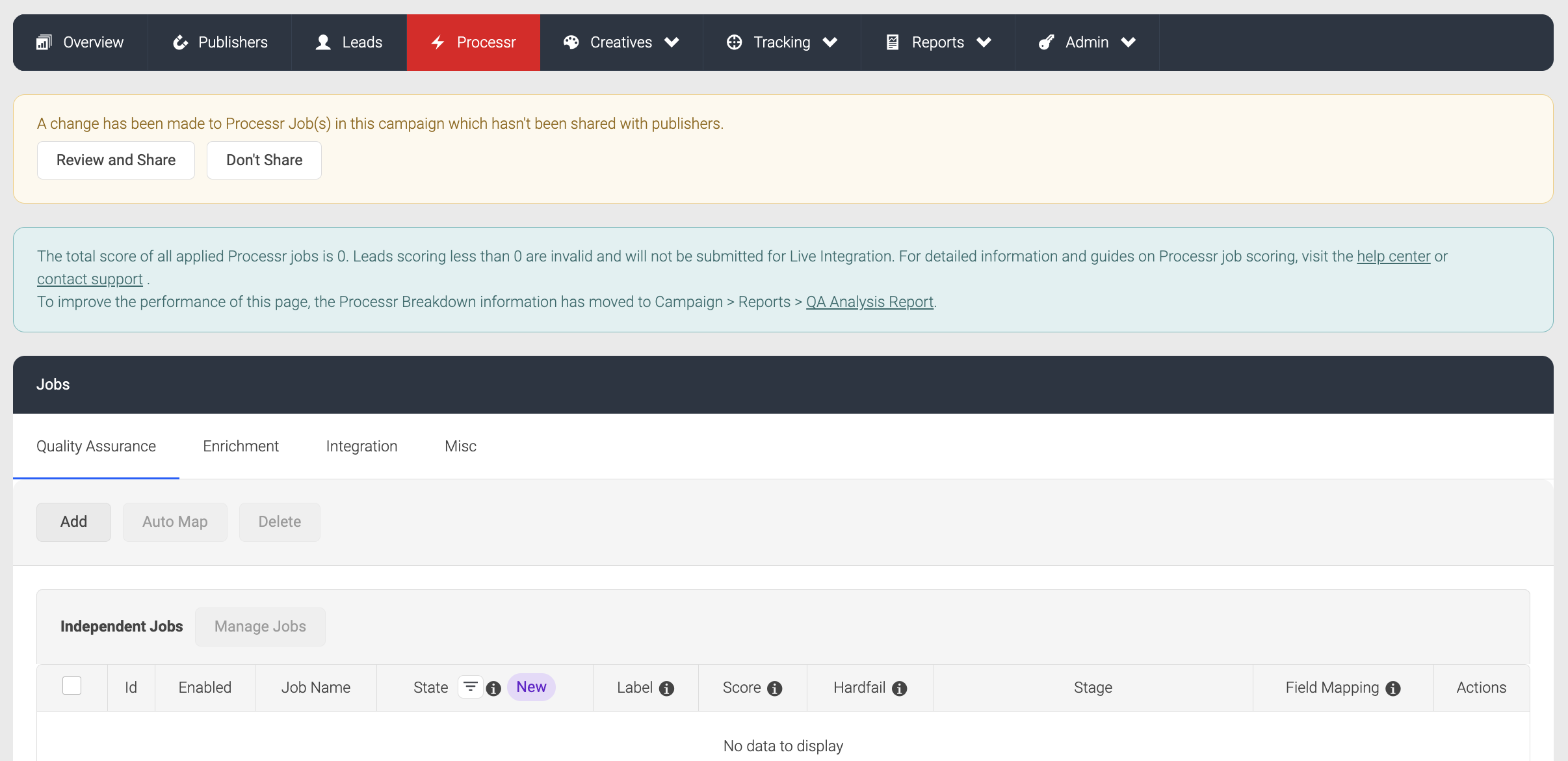Open the State column filter icon
The image size is (1568, 761).
coord(470,687)
